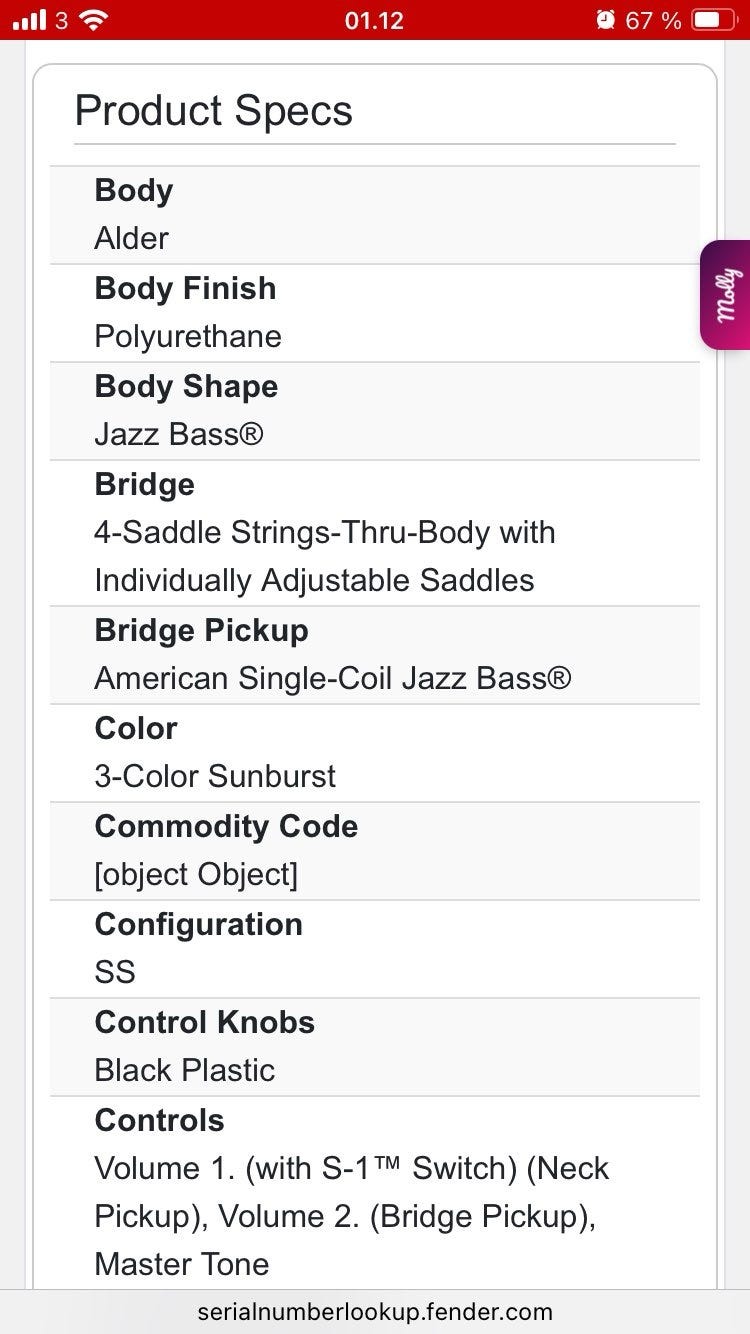Click the Product Specs heading

click(214, 110)
